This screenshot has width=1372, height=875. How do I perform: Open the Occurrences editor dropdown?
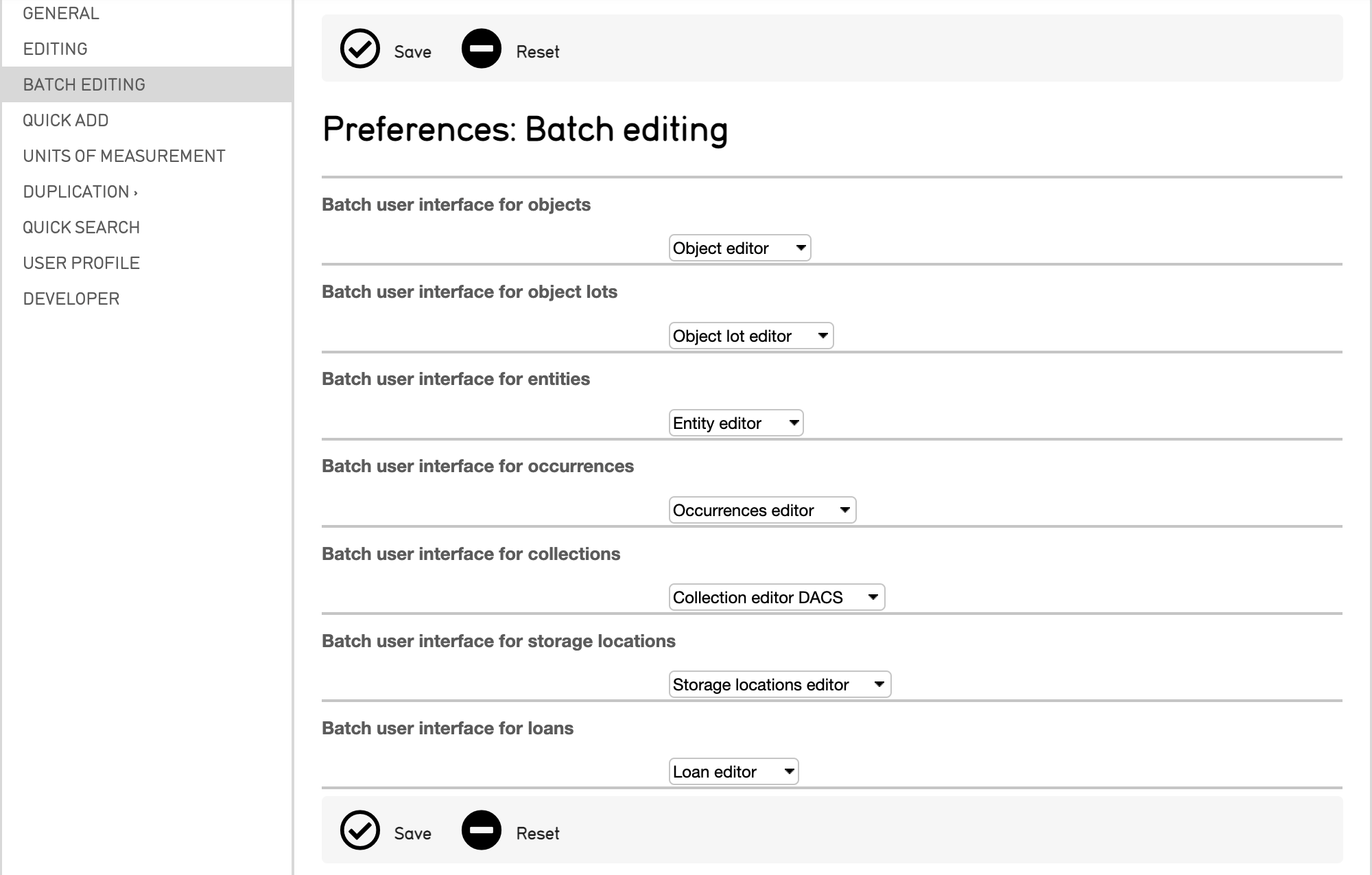coord(762,511)
